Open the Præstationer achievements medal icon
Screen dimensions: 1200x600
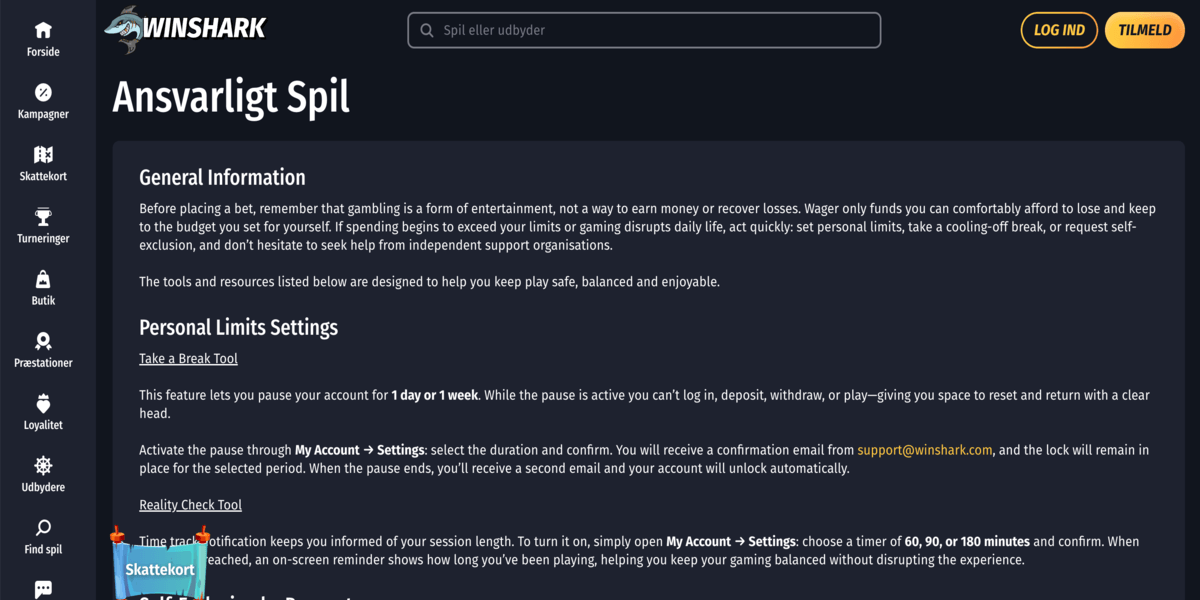click(x=43, y=342)
